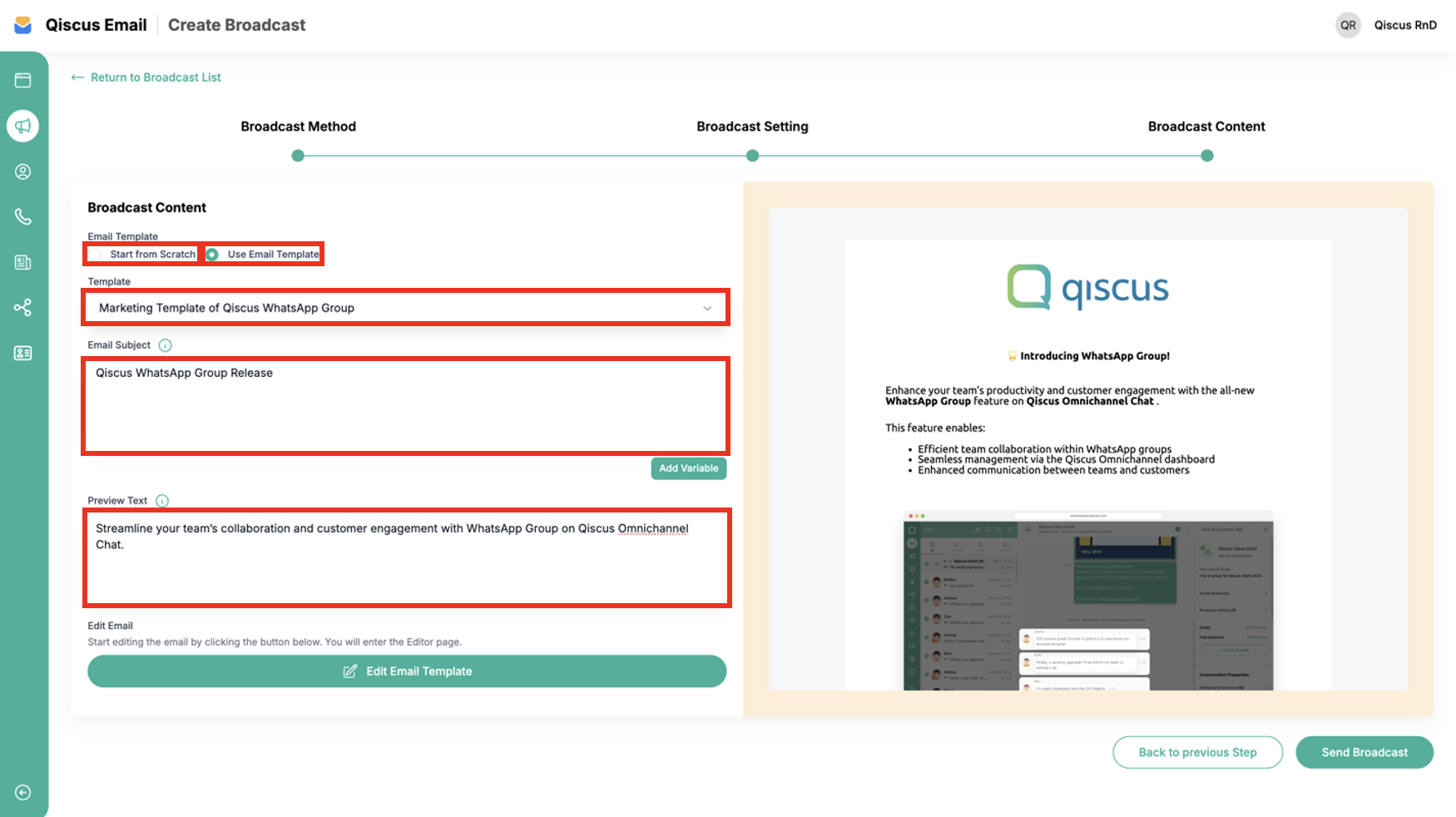The image size is (1456, 817).
Task: Click 'Enhanced communication' bullet in preview
Action: (1053, 470)
